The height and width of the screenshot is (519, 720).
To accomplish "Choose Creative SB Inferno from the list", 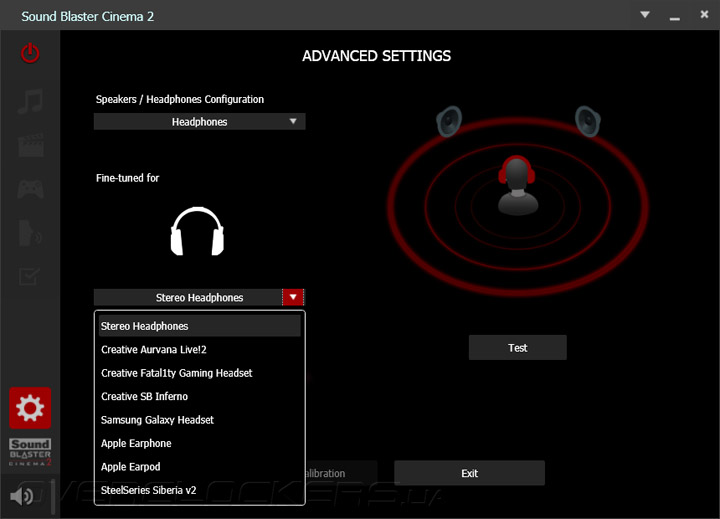I will 199,396.
